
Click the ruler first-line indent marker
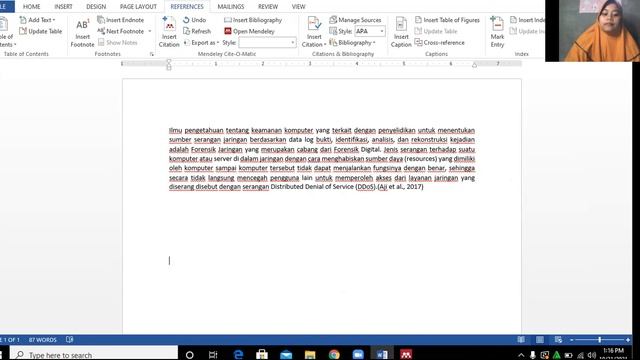point(169,61)
